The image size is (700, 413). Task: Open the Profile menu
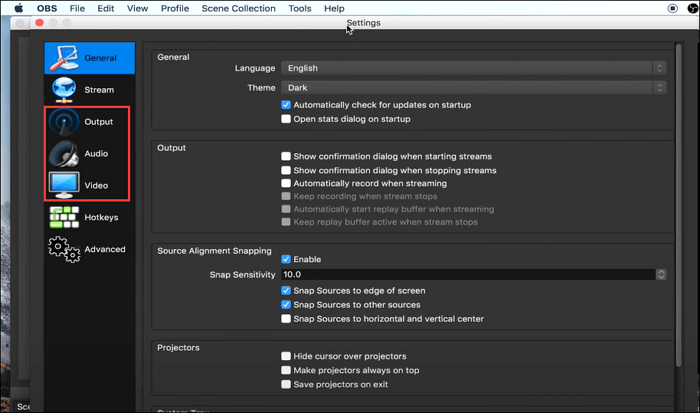click(175, 8)
